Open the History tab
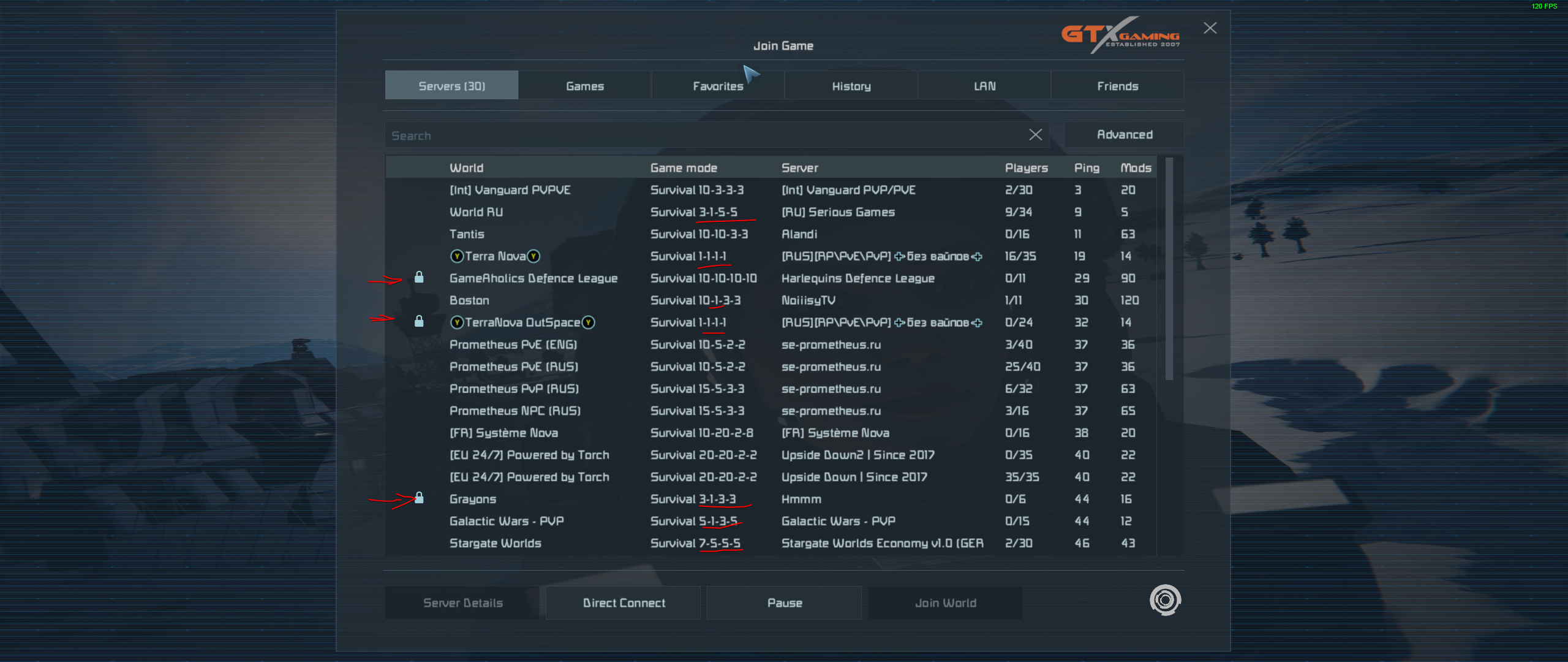 coord(851,86)
